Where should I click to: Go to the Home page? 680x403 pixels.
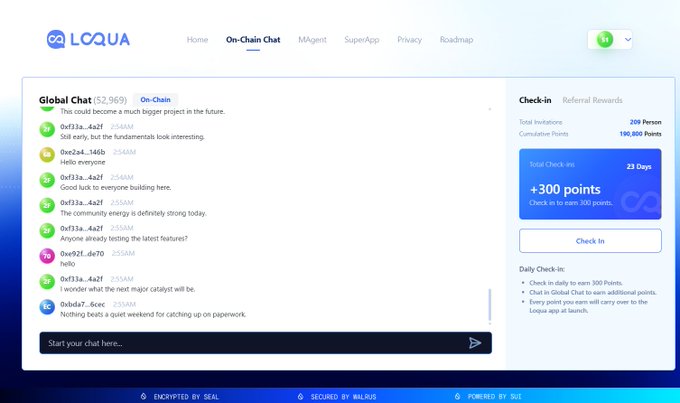[197, 39]
